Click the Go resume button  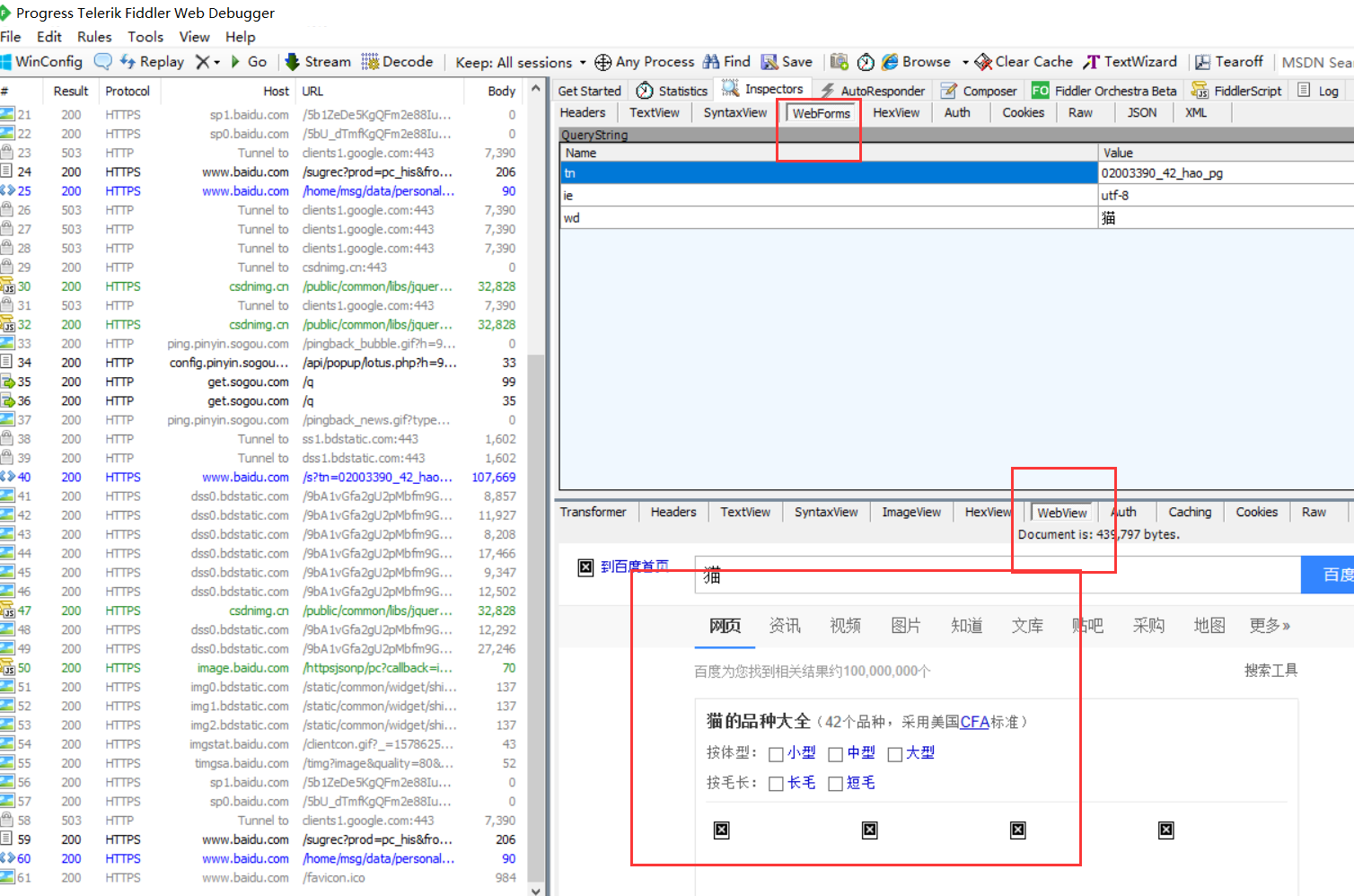[249, 62]
